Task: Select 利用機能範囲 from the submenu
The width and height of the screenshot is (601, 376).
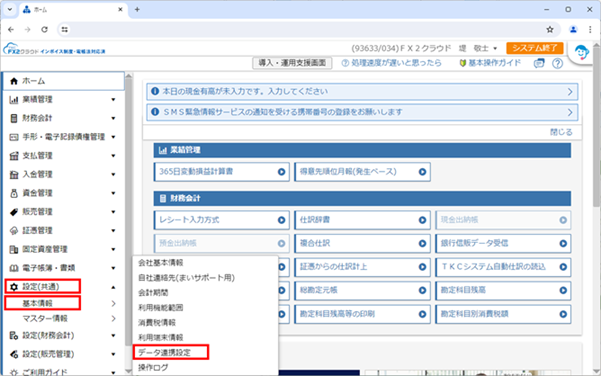Action: [x=161, y=308]
